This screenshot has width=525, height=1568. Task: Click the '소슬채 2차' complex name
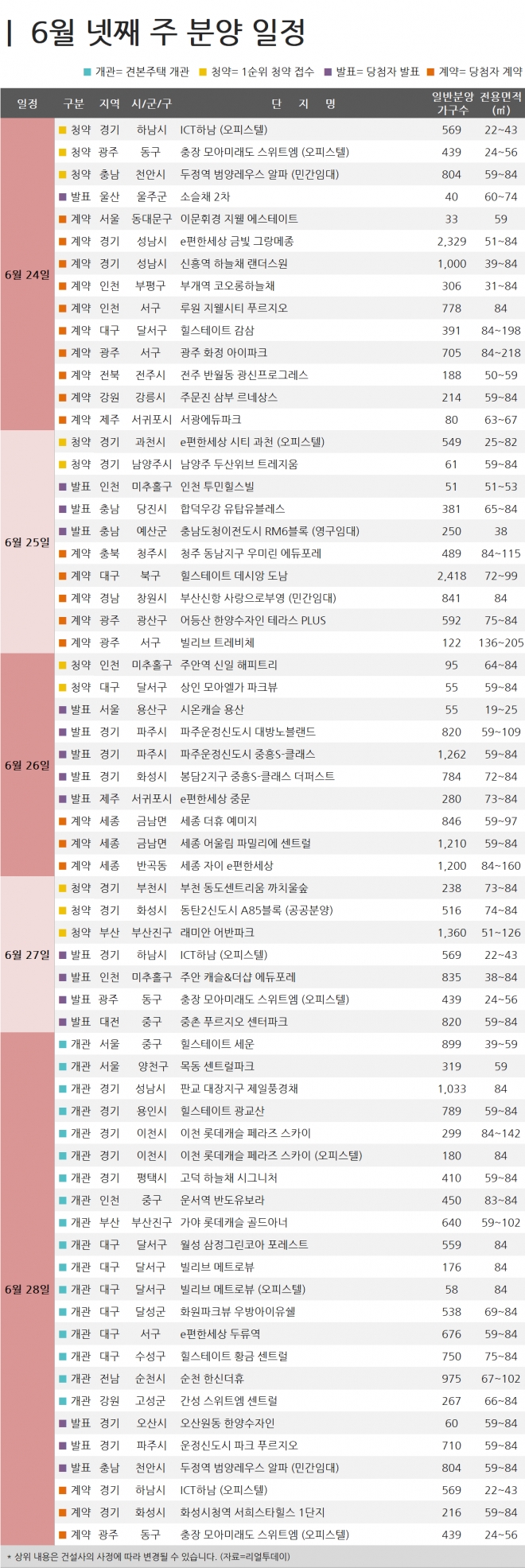pyautogui.click(x=204, y=196)
